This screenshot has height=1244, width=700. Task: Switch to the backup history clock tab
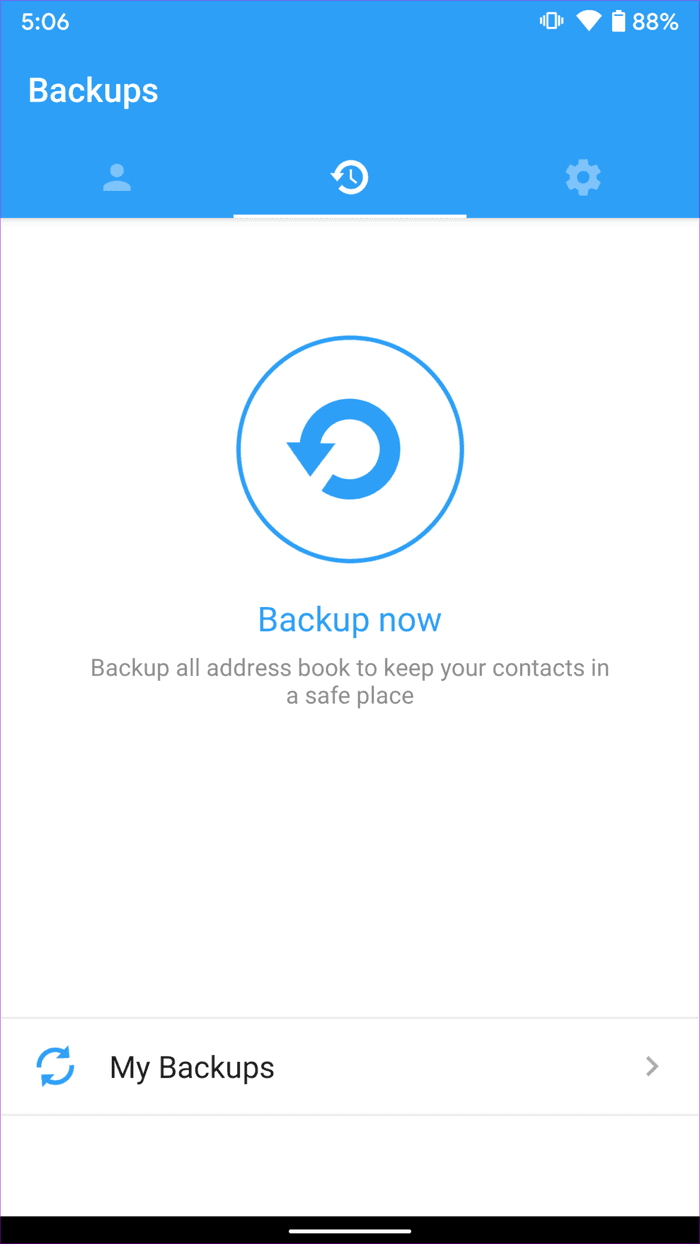(350, 178)
